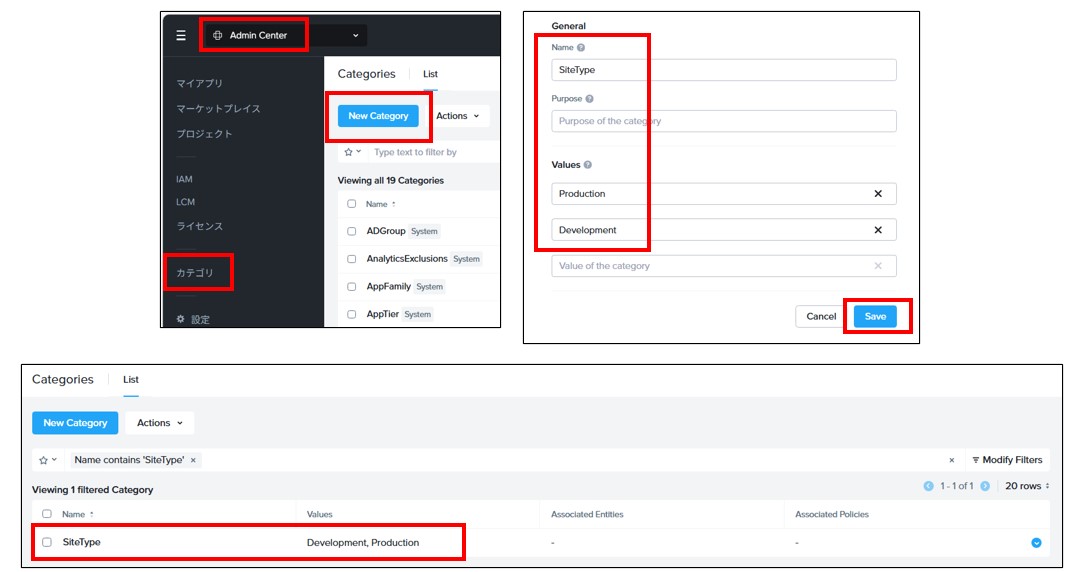Remove the Development value with its X
The image size is (1077, 572).
pyautogui.click(x=878, y=230)
